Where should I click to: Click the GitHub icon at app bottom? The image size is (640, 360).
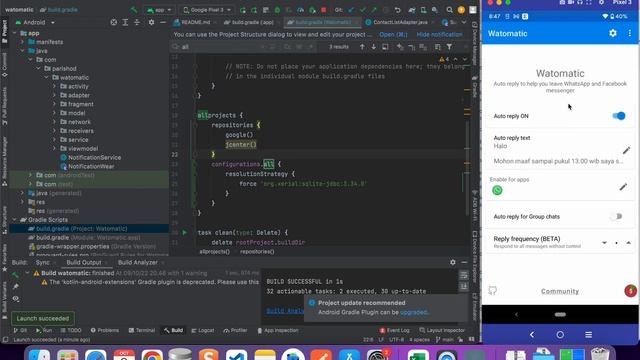pos(493,291)
